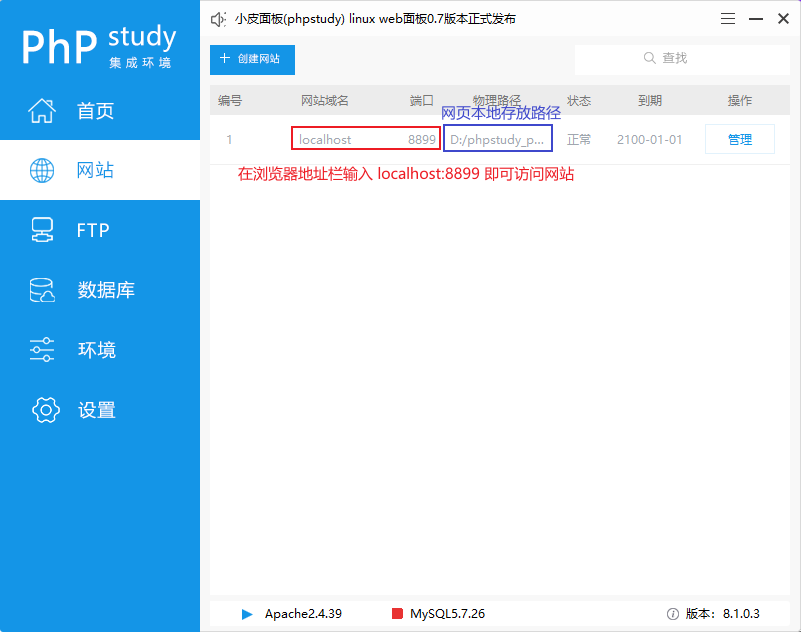Click the 网站域名 column header
The width and height of the screenshot is (801, 632).
click(324, 101)
